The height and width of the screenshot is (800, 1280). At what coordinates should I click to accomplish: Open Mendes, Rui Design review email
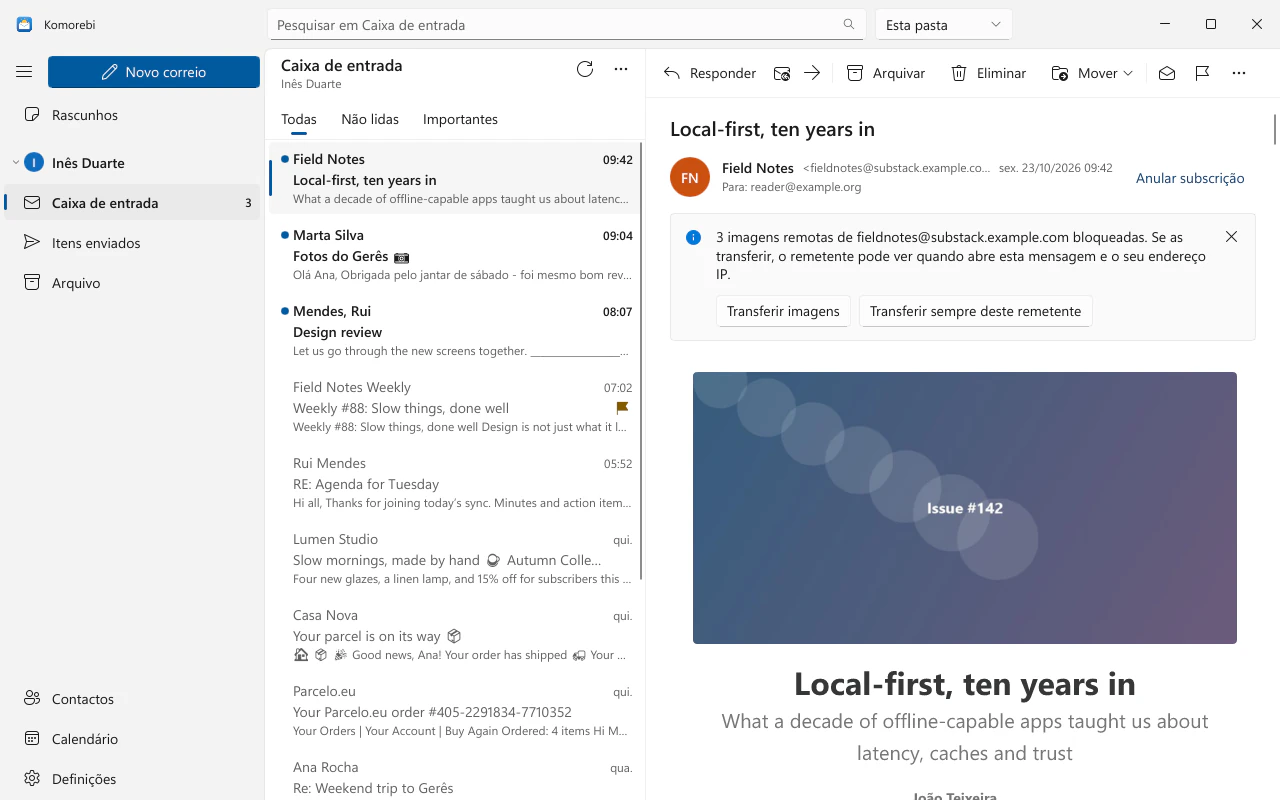[455, 332]
